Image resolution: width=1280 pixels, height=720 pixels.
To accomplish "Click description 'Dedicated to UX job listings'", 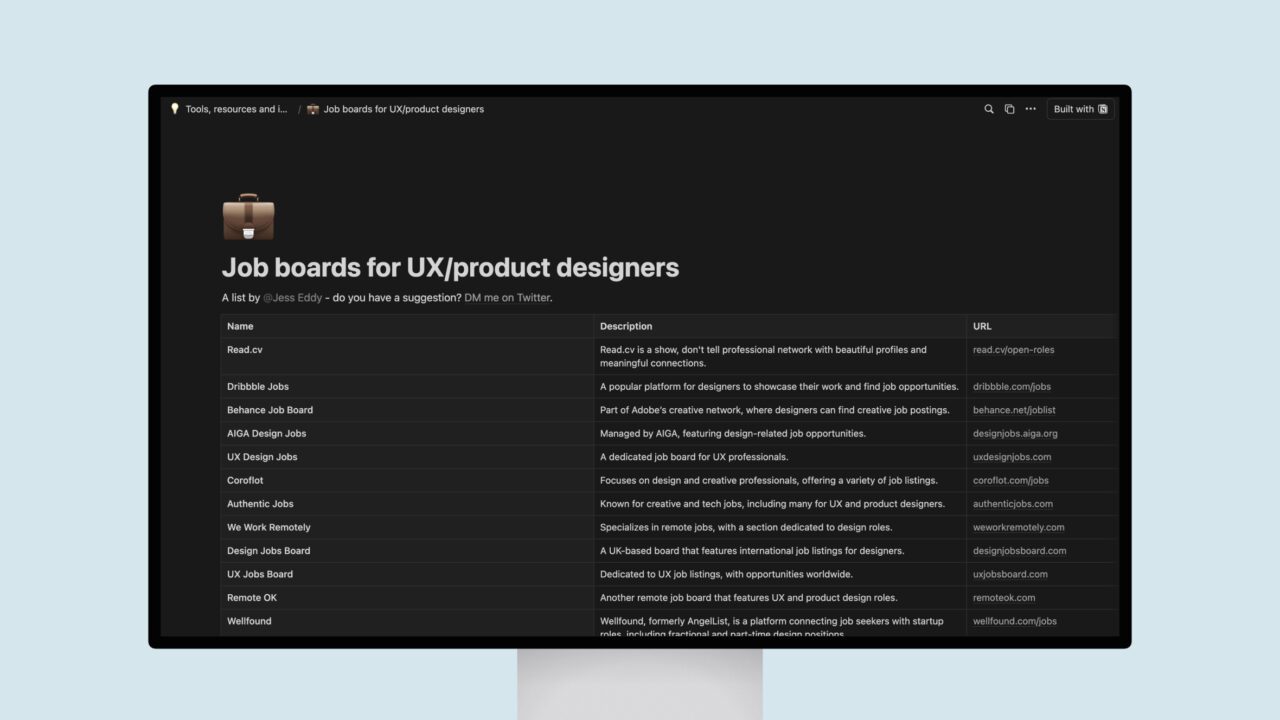I will pos(726,575).
